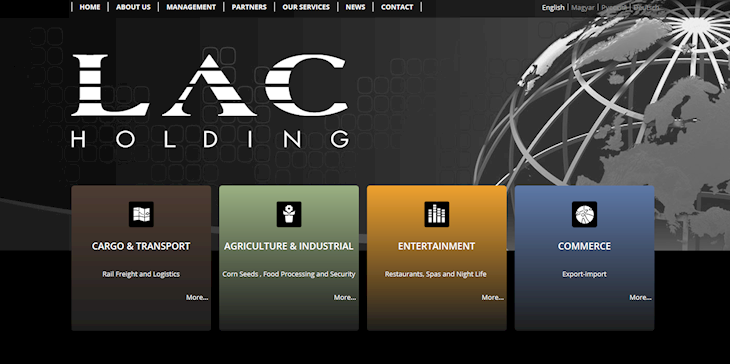
Task: Click the ENTERTAINMENT card title
Action: point(436,246)
